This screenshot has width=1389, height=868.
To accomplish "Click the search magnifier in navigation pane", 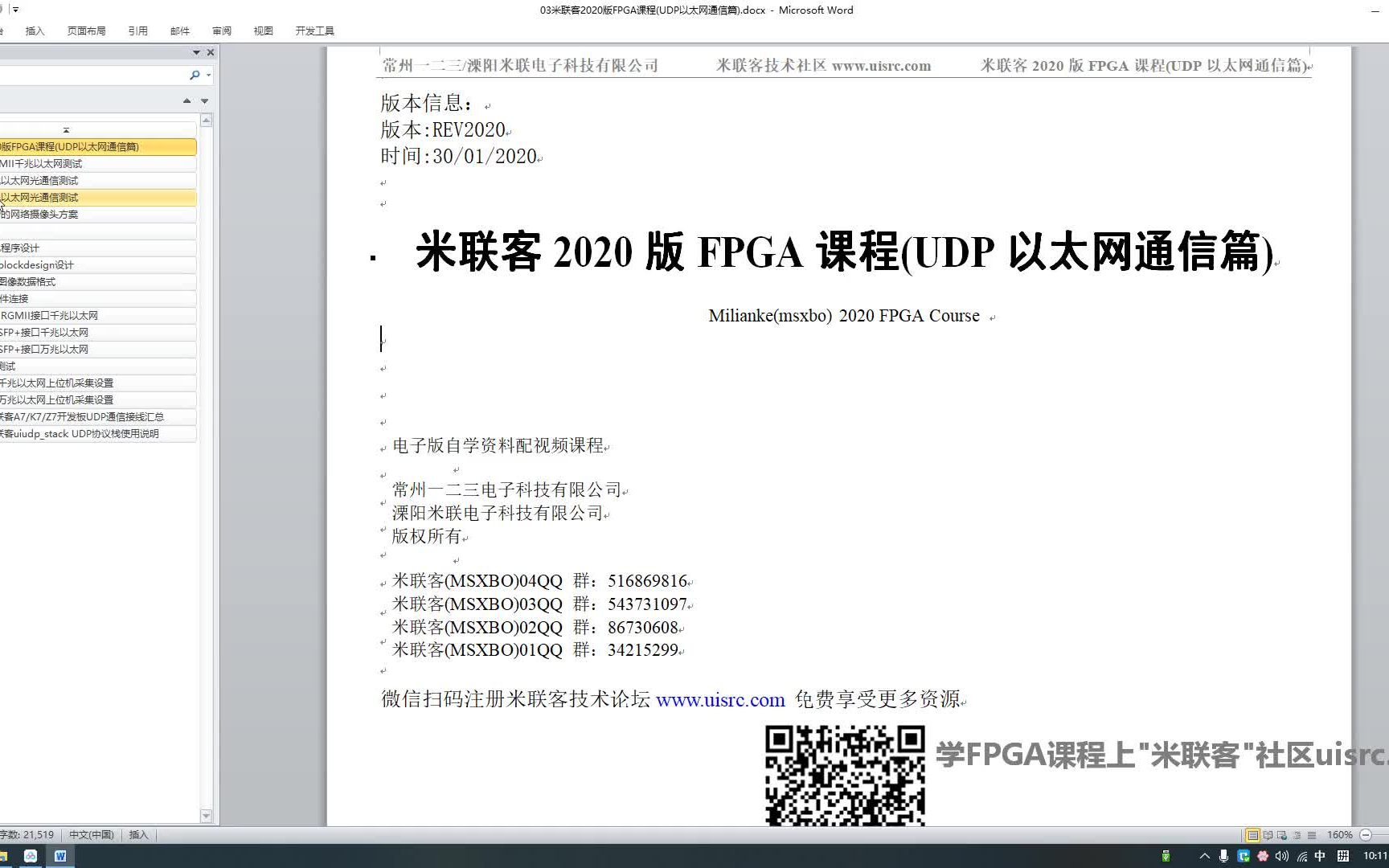I will [x=194, y=75].
